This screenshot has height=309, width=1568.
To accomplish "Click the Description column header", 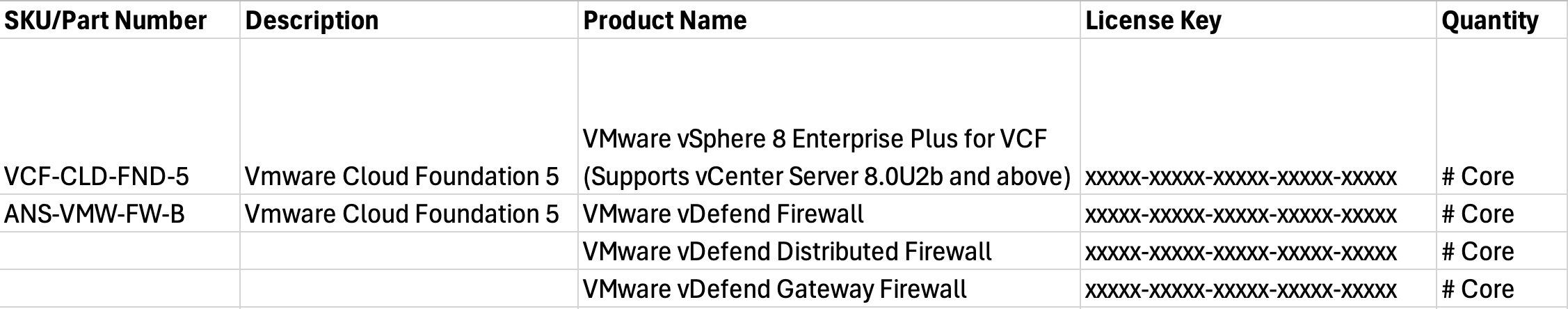I will [x=312, y=21].
